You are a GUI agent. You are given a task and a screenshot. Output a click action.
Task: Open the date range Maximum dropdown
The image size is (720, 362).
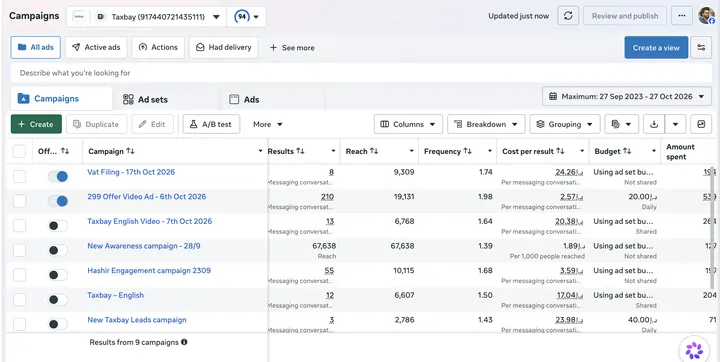(x=627, y=96)
